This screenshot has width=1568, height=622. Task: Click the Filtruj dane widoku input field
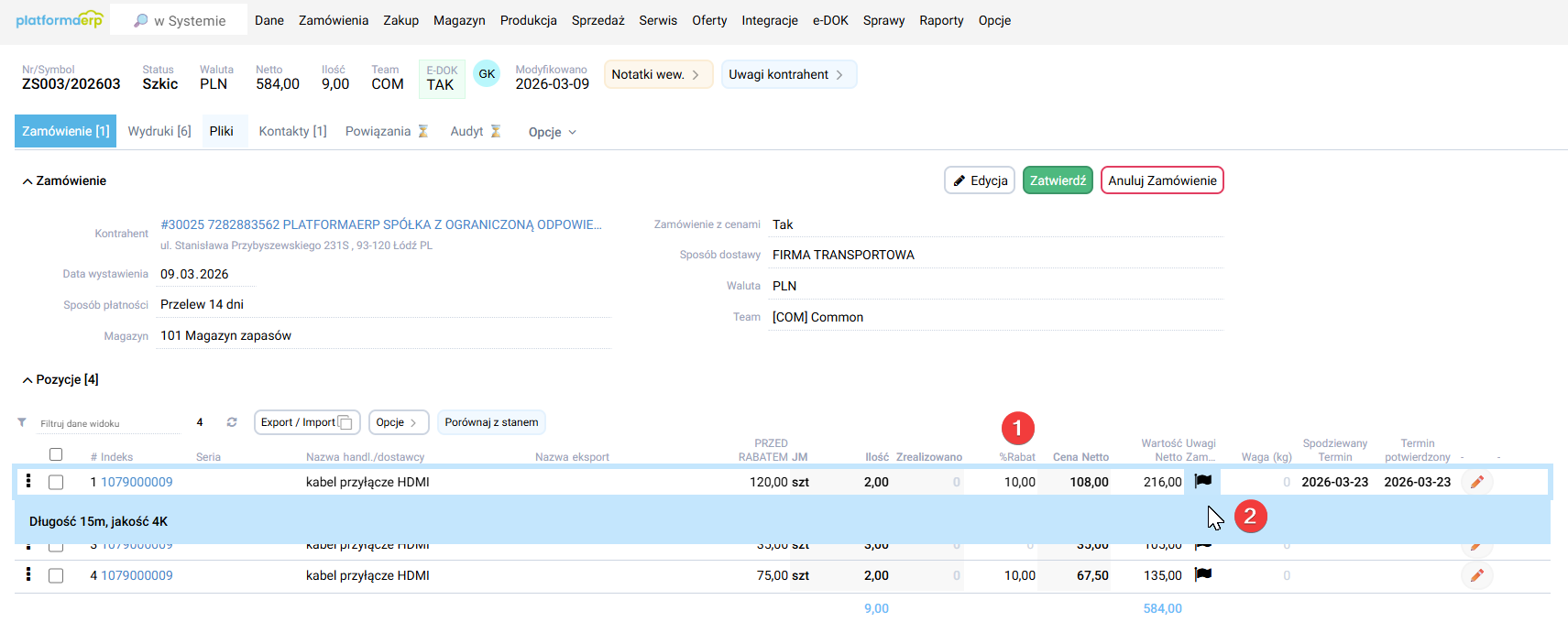tap(110, 423)
